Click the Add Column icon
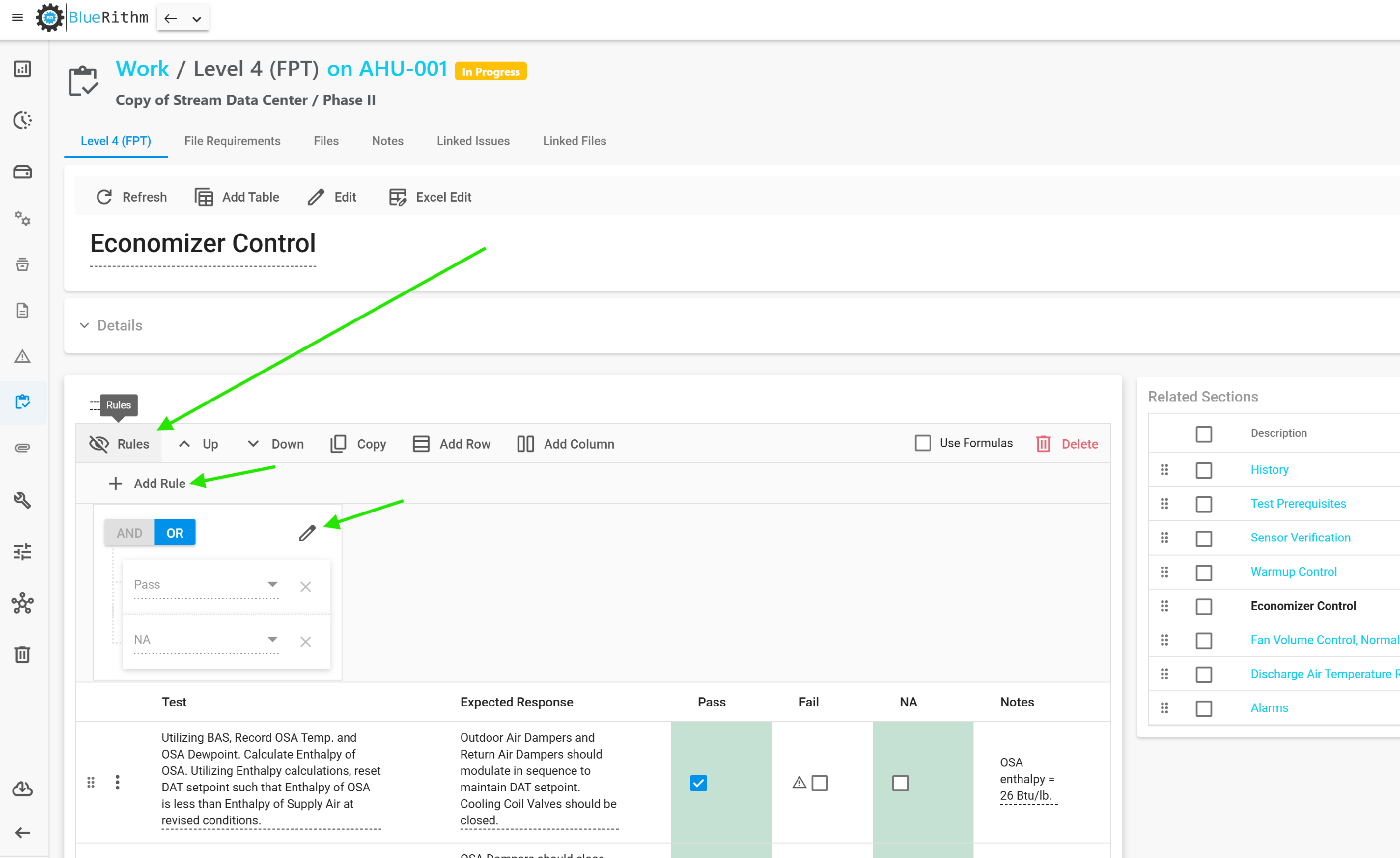 coord(525,444)
